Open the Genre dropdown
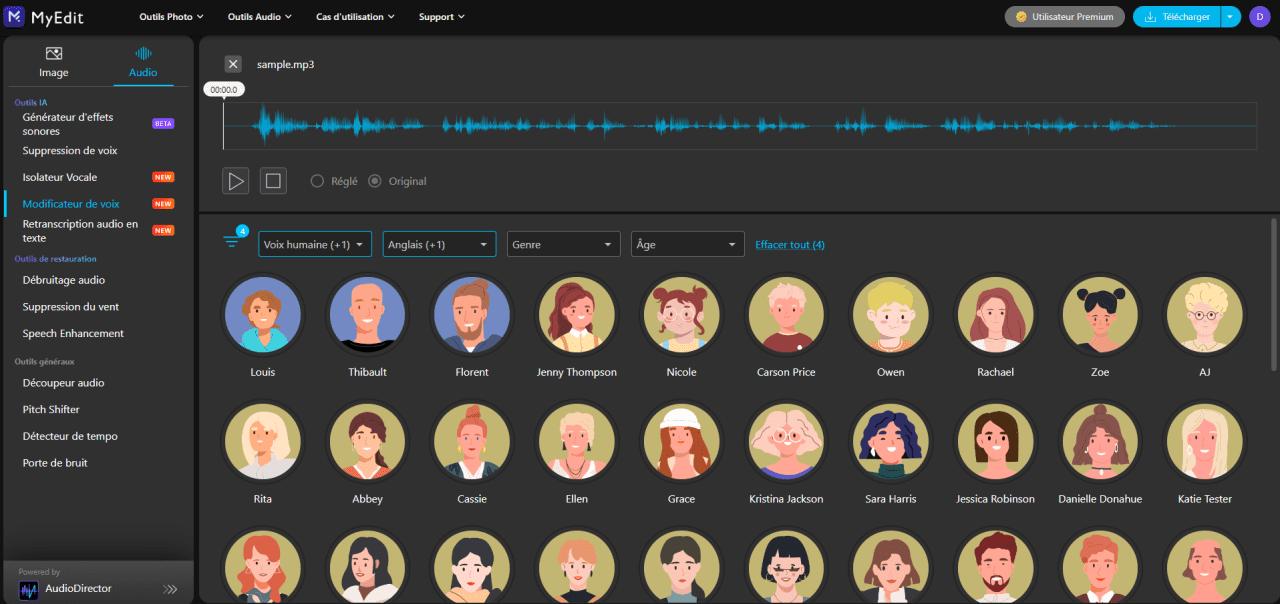 (x=564, y=244)
